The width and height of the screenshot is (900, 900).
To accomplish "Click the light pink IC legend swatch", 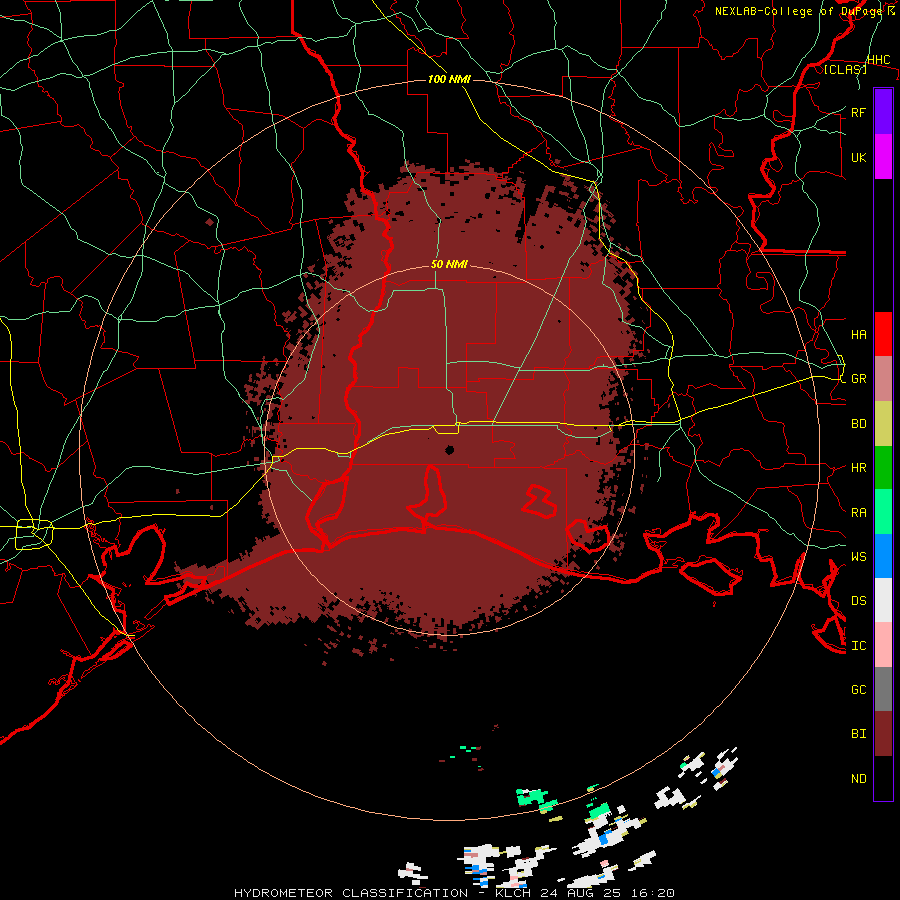I will 883,645.
